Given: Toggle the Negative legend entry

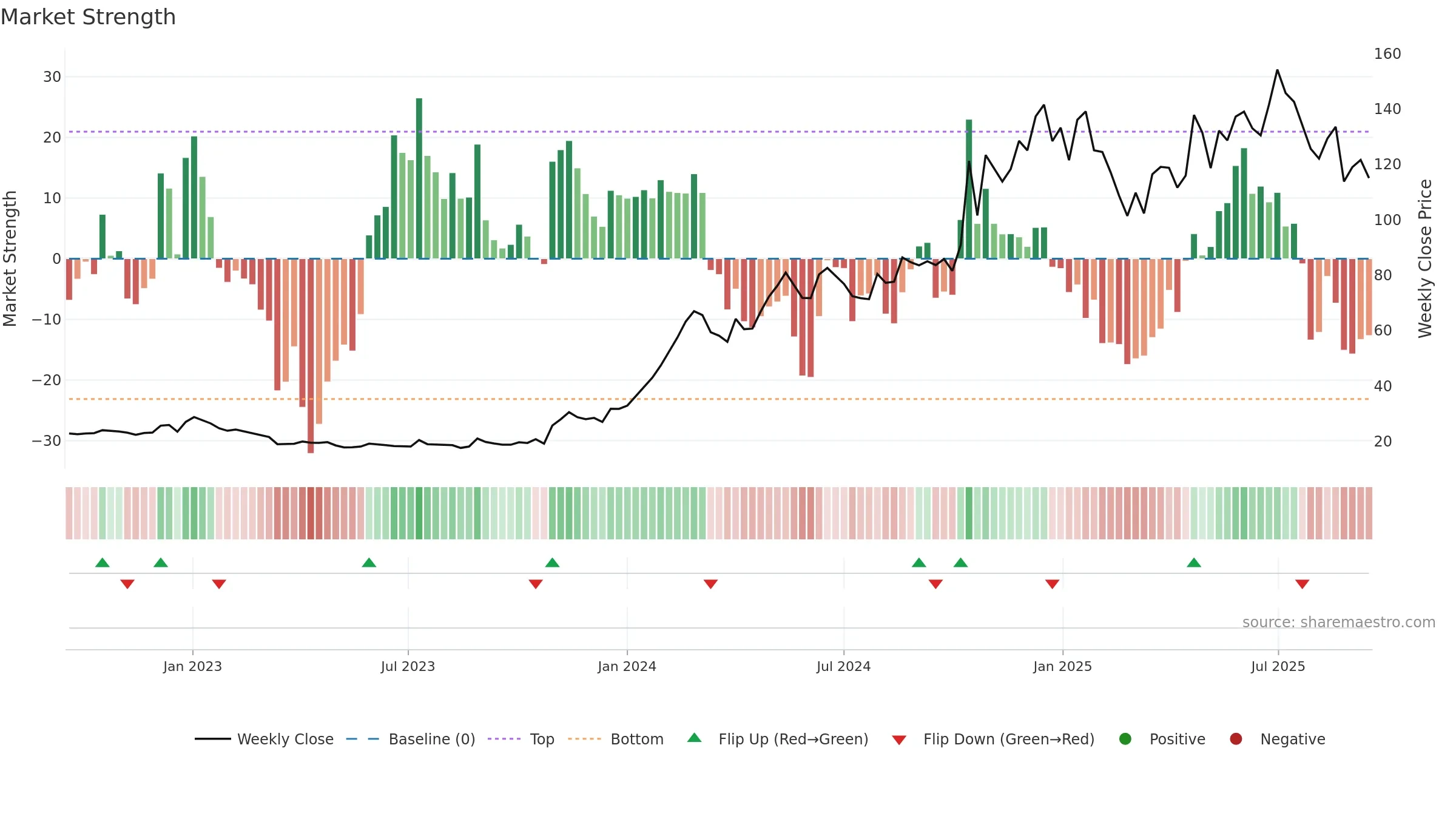Looking at the screenshot, I should 1277,739.
